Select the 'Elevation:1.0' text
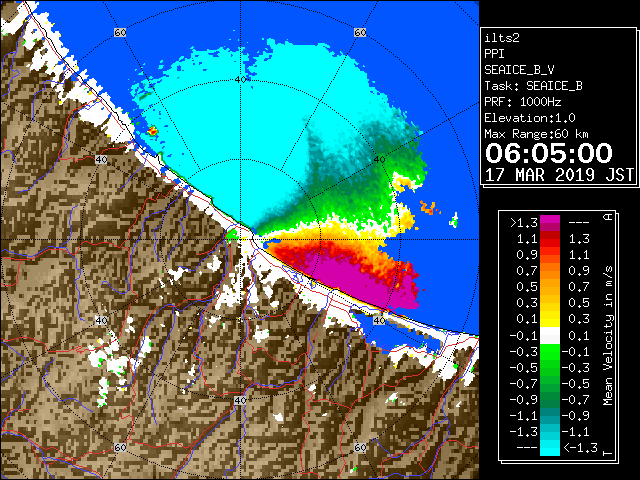This screenshot has height=480, width=640. tap(530, 118)
